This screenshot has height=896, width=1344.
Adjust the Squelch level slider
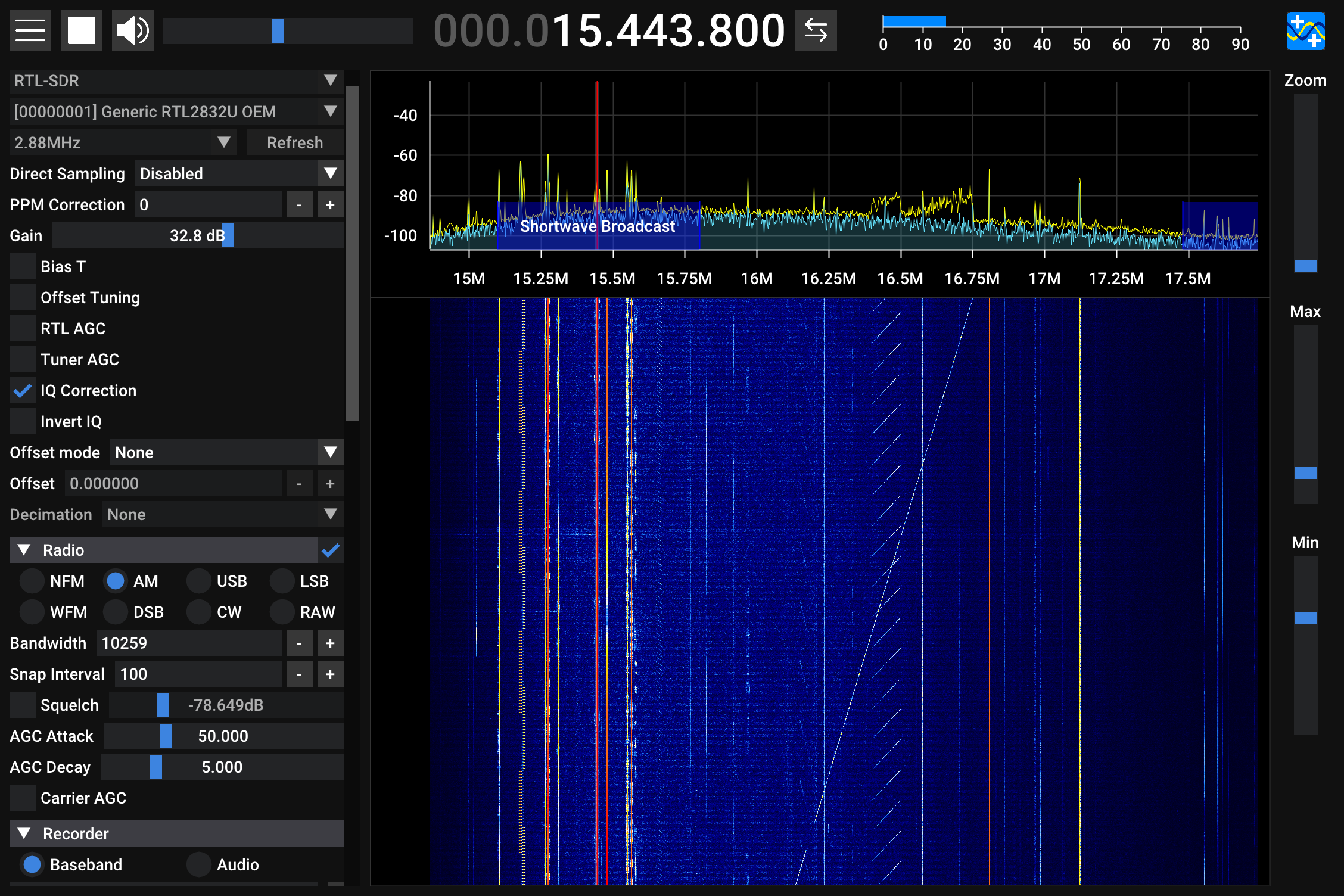pyautogui.click(x=226, y=705)
